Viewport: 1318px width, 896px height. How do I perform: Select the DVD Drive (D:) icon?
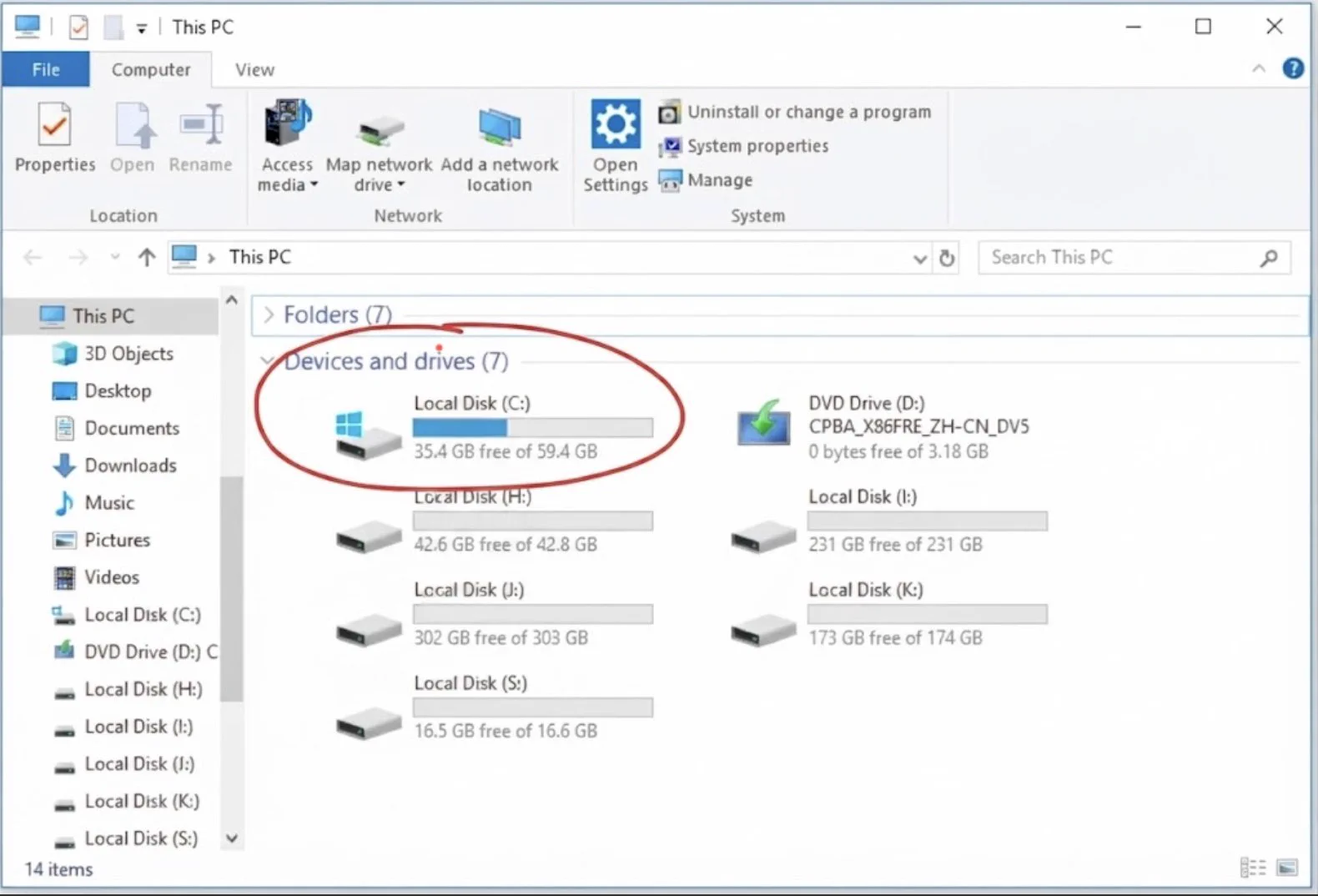pyautogui.click(x=763, y=424)
